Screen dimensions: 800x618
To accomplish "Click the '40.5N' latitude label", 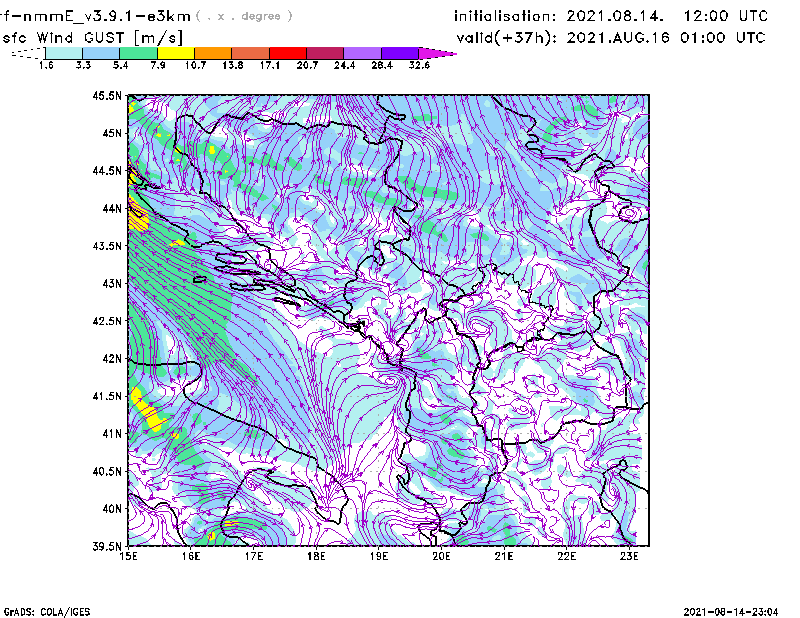I will pyautogui.click(x=107, y=472).
